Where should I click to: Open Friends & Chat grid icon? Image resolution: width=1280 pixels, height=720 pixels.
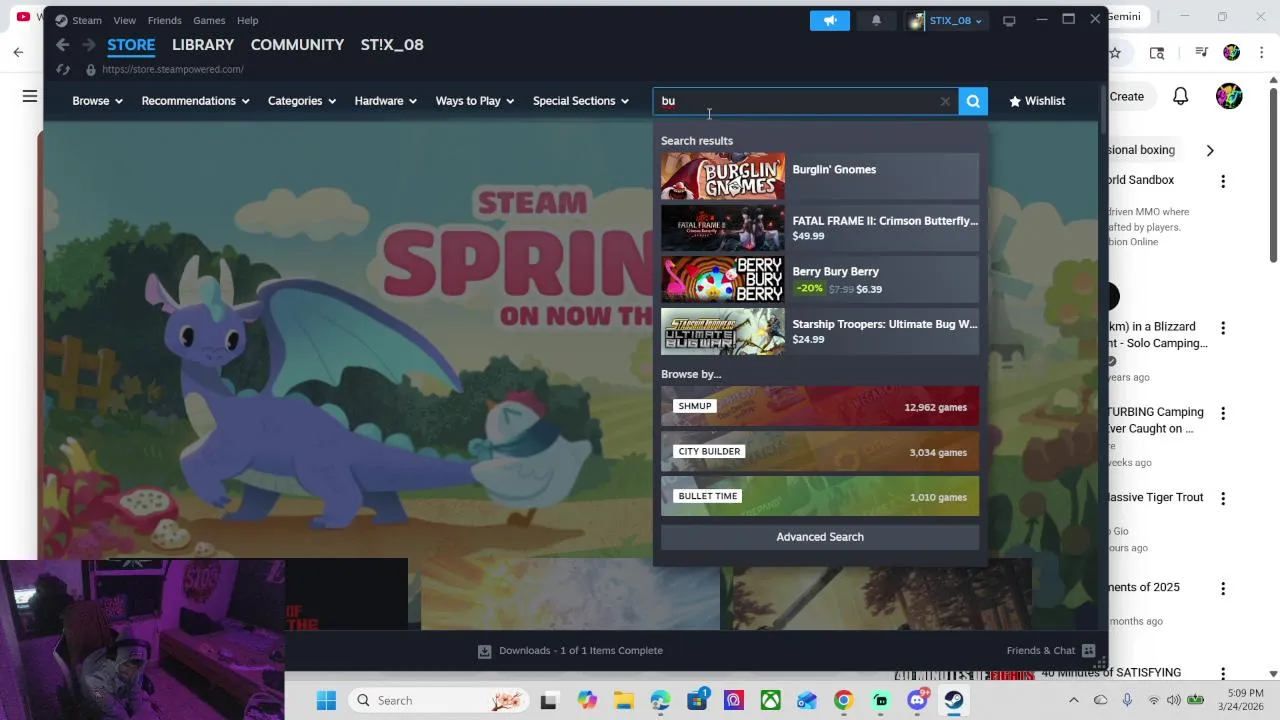tap(1089, 651)
